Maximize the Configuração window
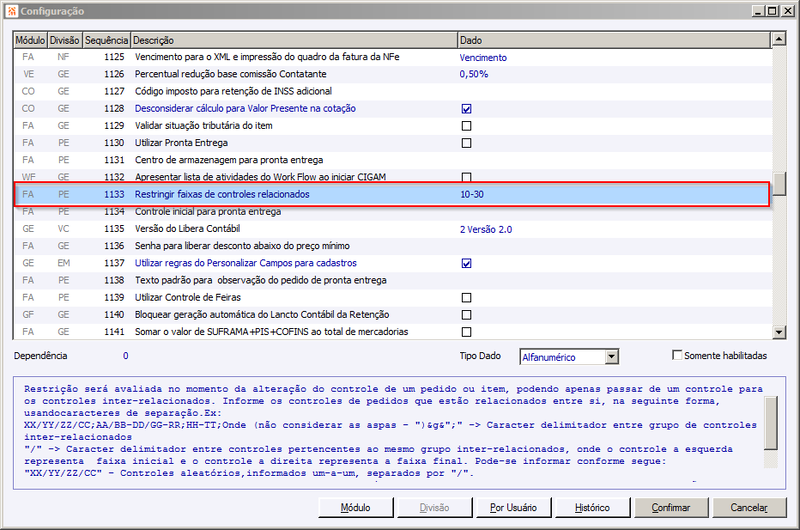Viewport: 800px width, 530px height. [x=773, y=11]
